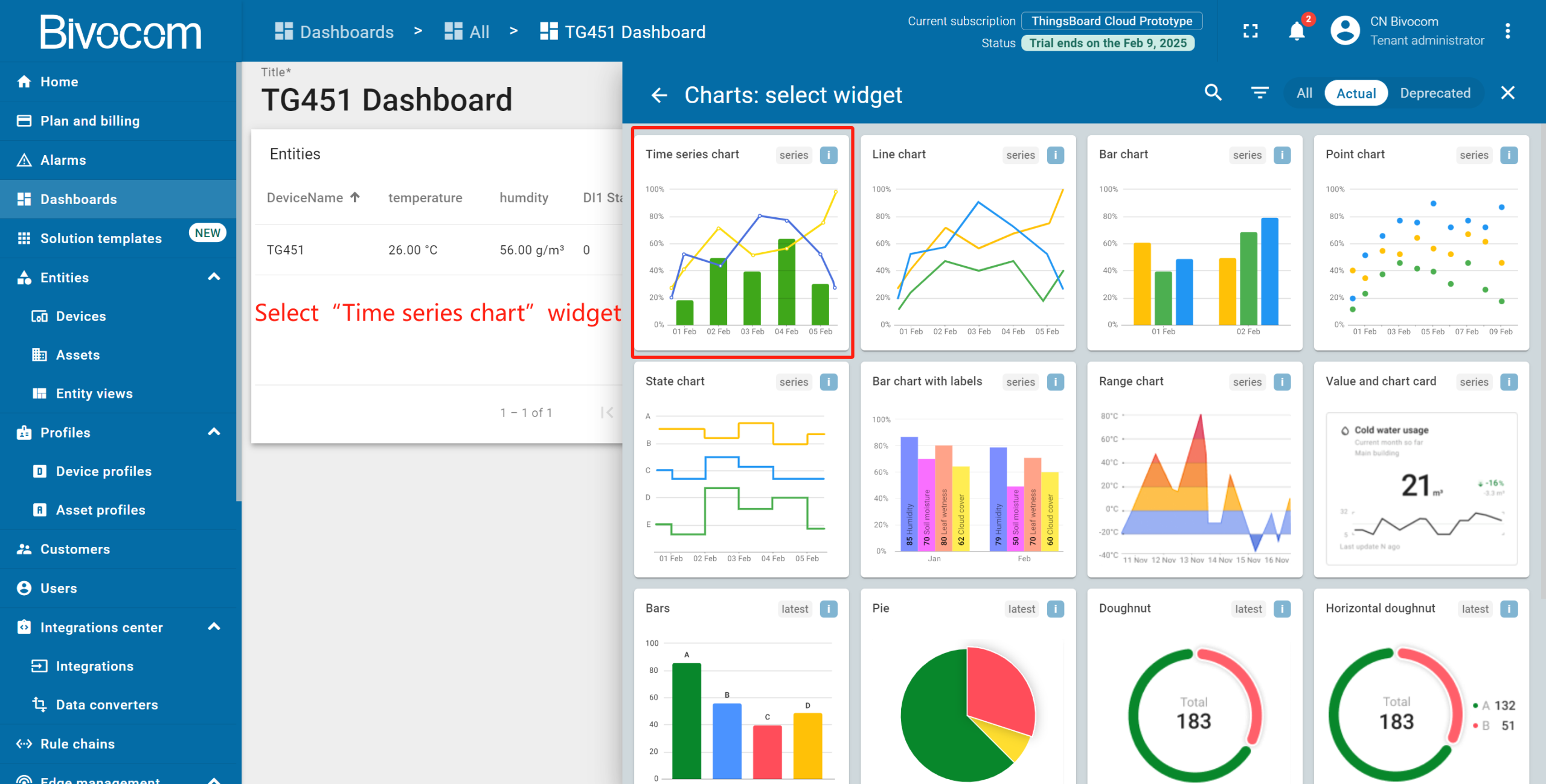Screen dimensions: 1546x784
Task: Click the search icon in widget panel
Action: click(x=1213, y=93)
